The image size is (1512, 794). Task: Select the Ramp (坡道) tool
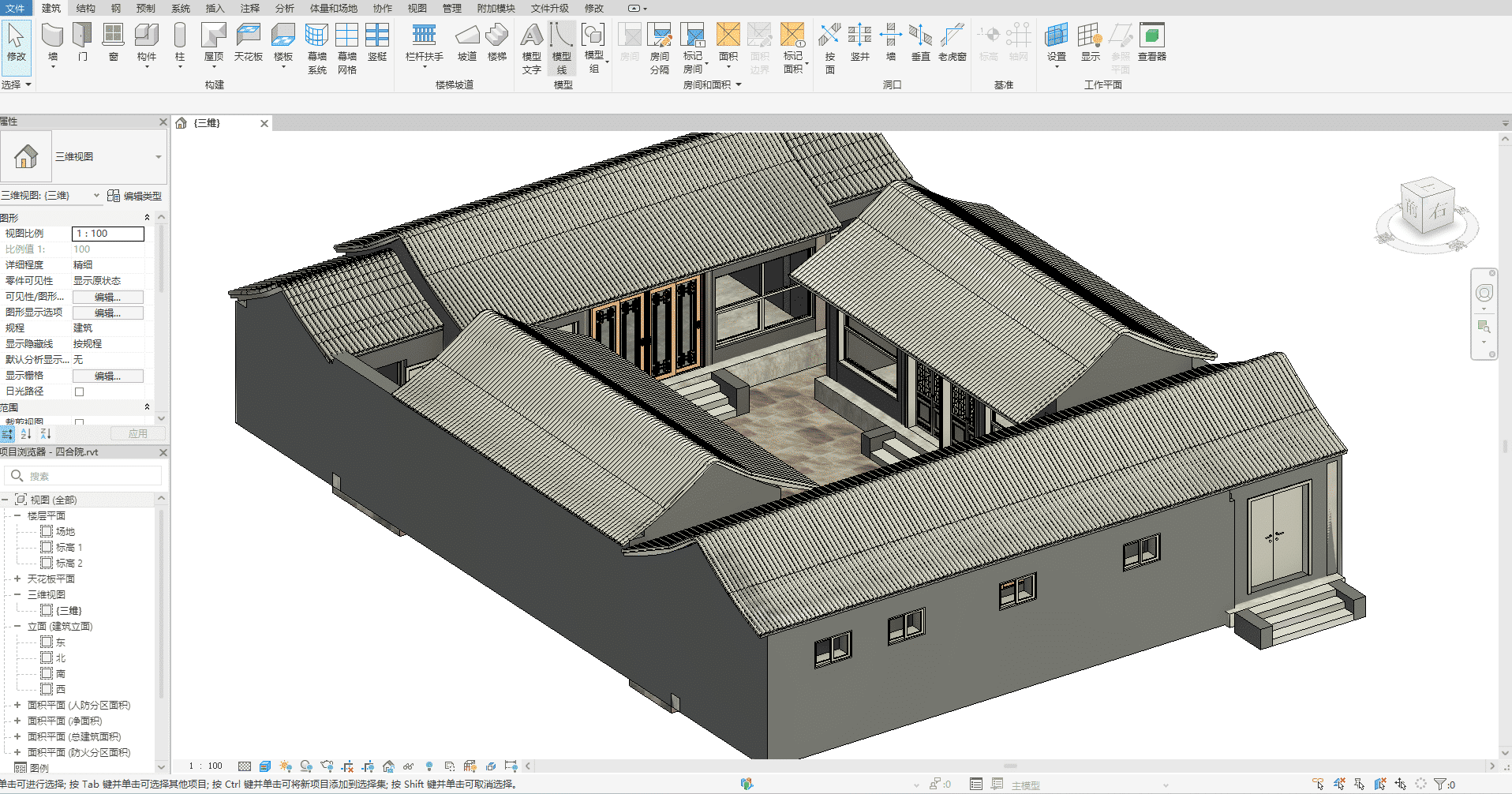(x=467, y=36)
